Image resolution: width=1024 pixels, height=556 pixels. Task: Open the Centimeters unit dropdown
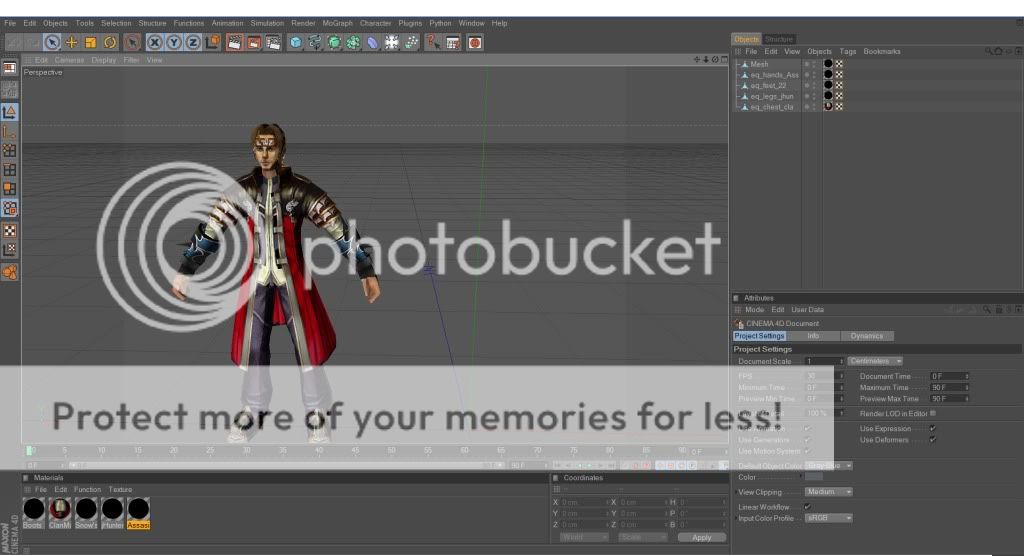point(876,361)
